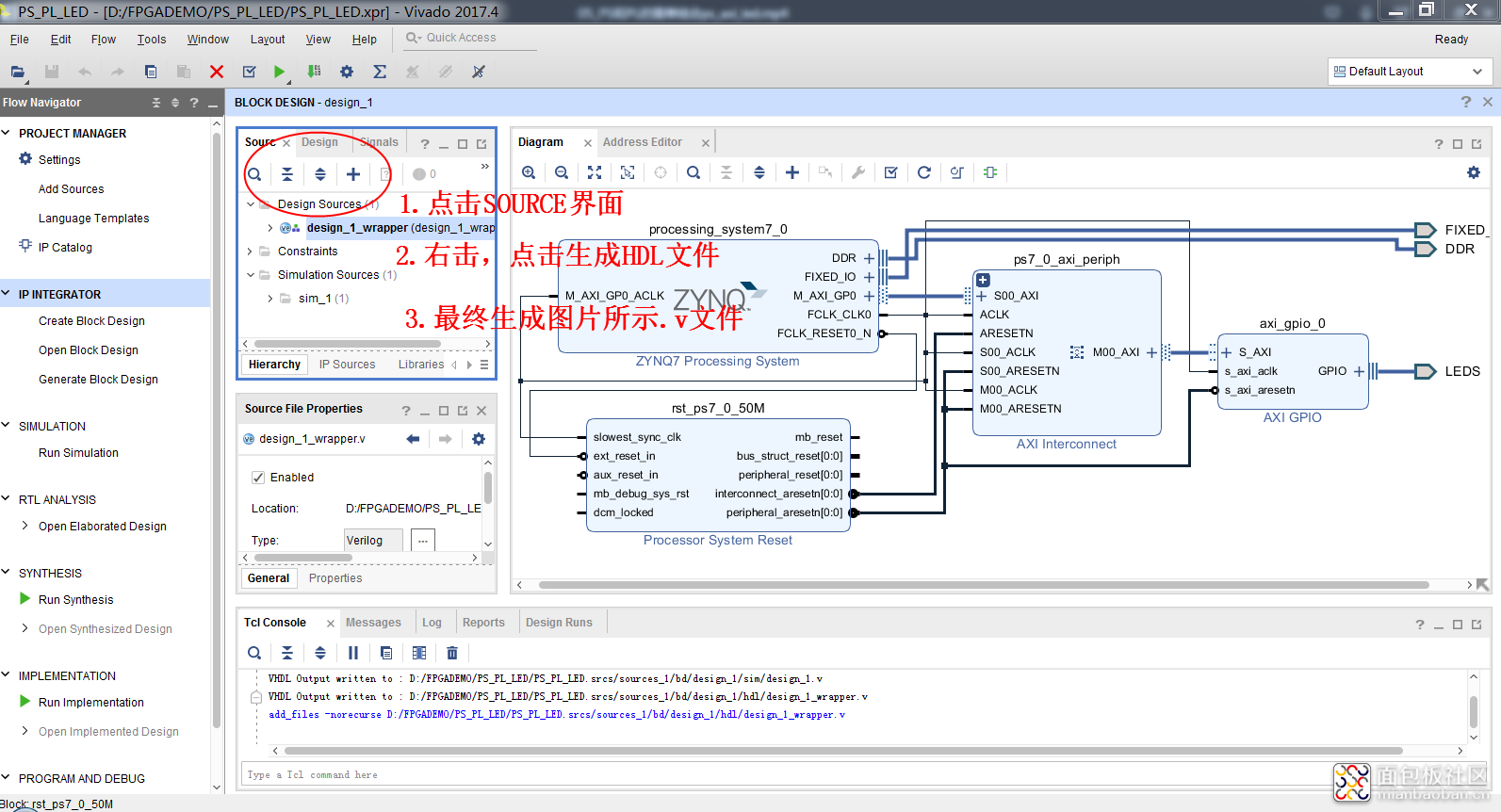This screenshot has height=812, width=1501.
Task: Expand all items in Sources panel
Action: (320, 174)
